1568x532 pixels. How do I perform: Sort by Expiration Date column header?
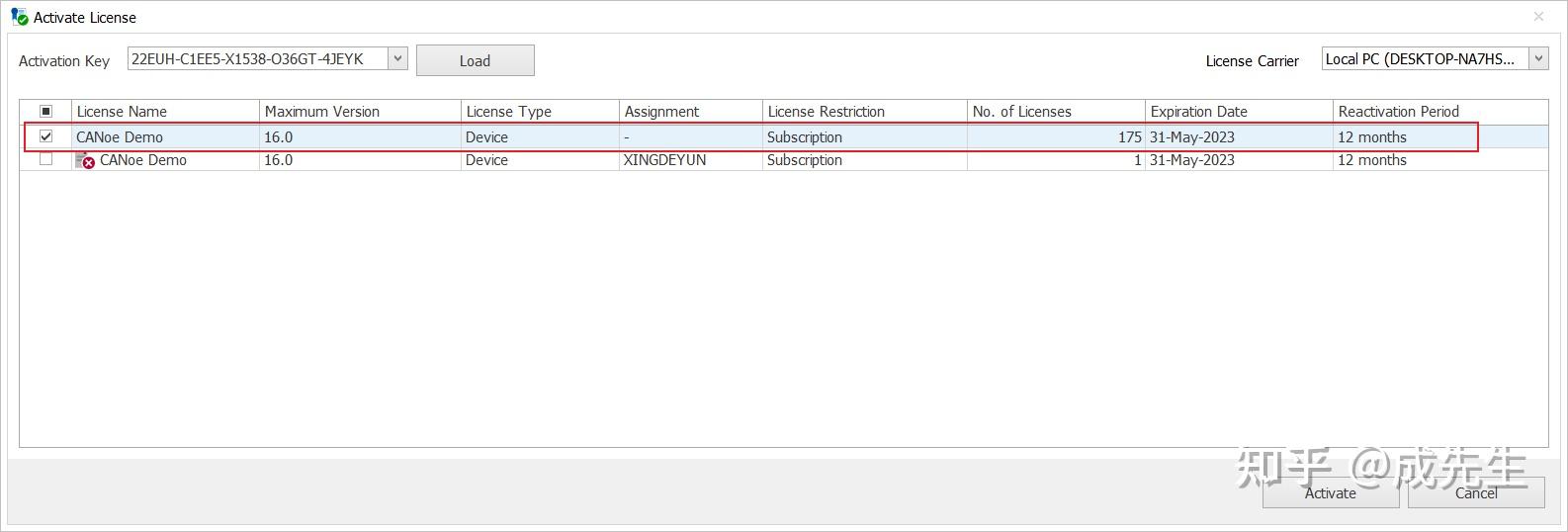pos(1239,111)
